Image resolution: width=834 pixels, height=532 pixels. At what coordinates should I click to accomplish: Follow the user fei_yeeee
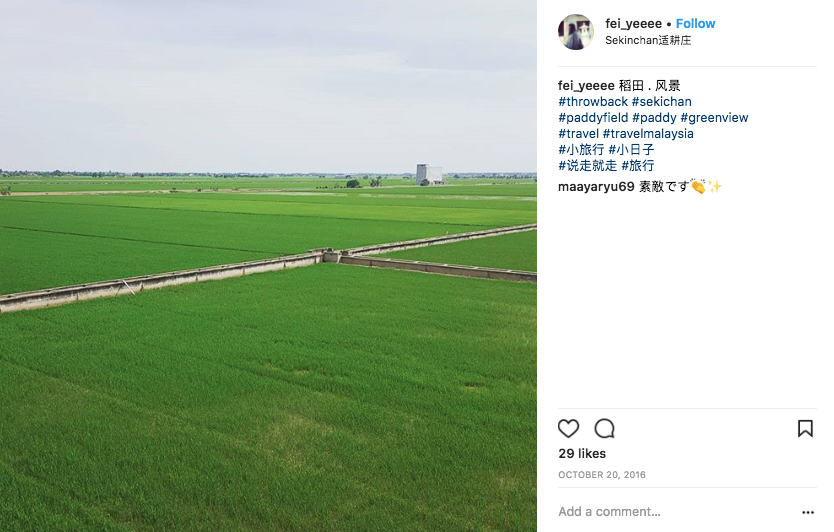(x=695, y=23)
